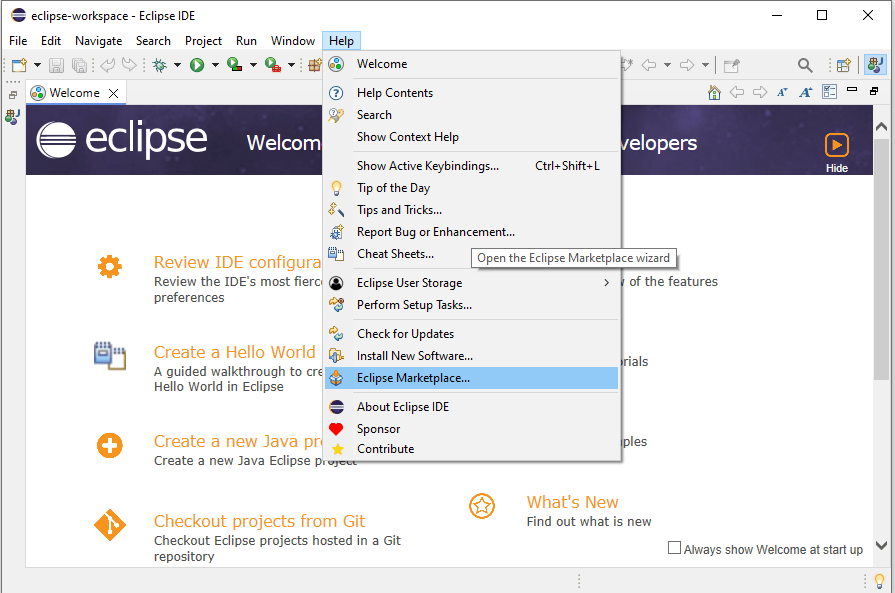The width and height of the screenshot is (895, 593).
Task: Click the Git checkout diamond icon
Action: (110, 525)
